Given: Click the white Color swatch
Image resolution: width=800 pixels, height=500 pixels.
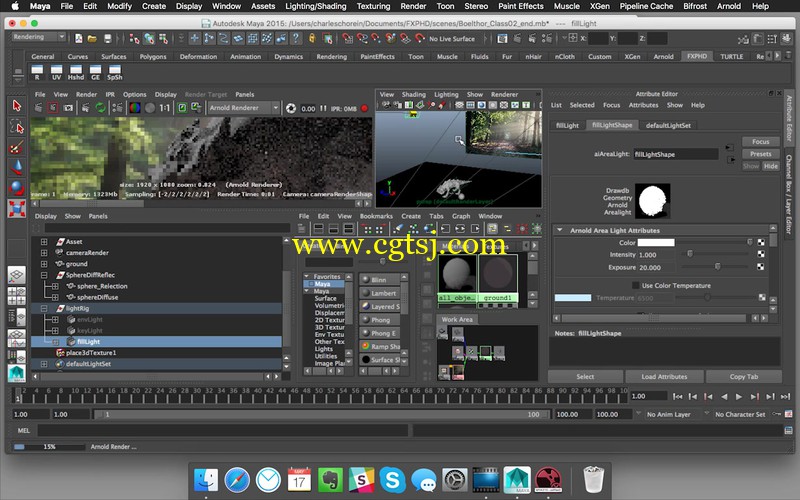Looking at the screenshot, I should point(656,242).
